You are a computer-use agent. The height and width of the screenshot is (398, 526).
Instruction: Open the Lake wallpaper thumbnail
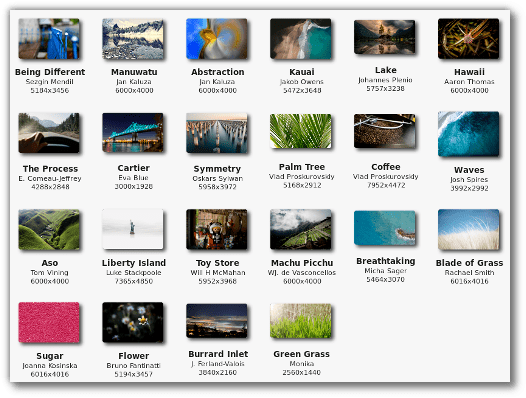(384, 37)
